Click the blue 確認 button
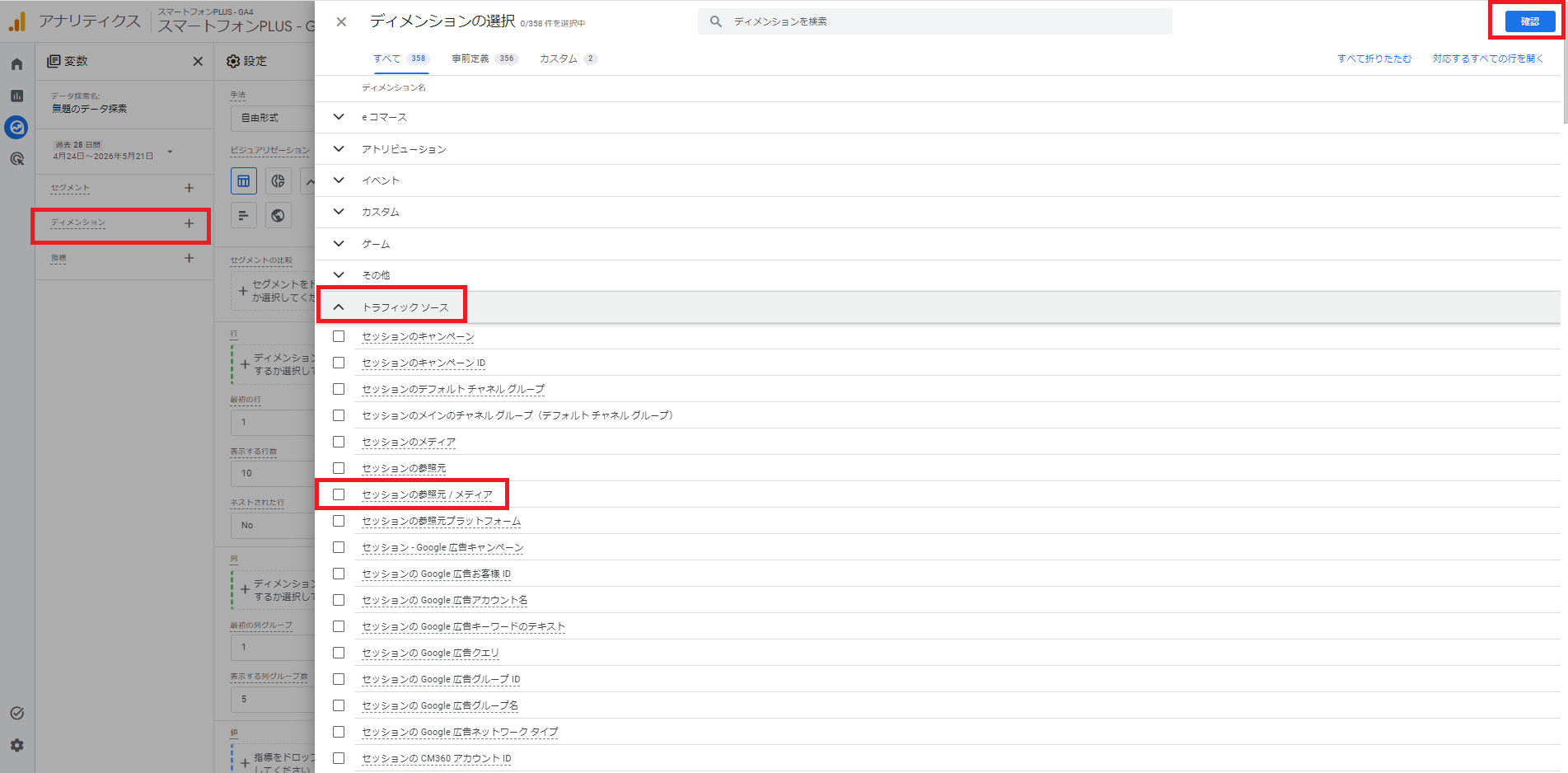The height and width of the screenshot is (773, 1568). (x=1530, y=21)
